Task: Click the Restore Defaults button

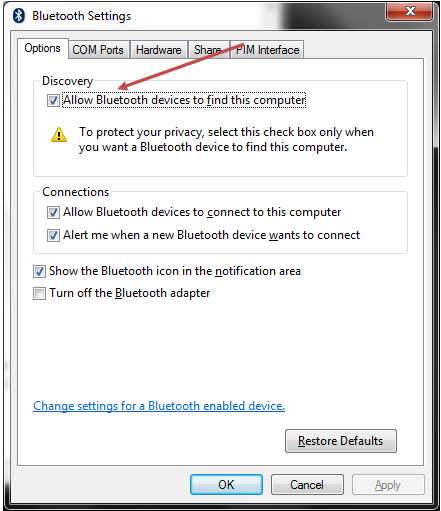Action: 341,441
